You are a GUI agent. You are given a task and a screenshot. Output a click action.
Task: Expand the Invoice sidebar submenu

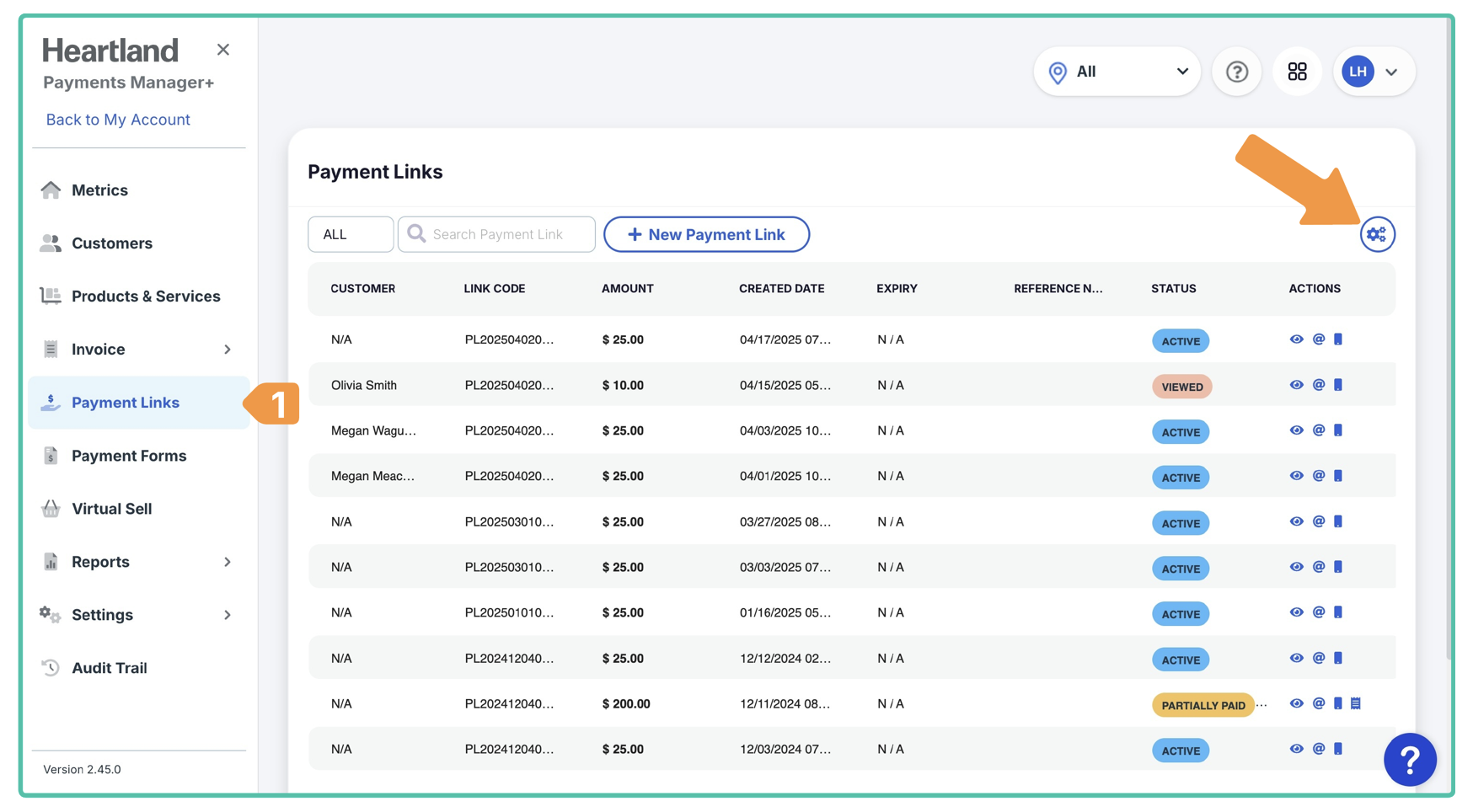(227, 350)
